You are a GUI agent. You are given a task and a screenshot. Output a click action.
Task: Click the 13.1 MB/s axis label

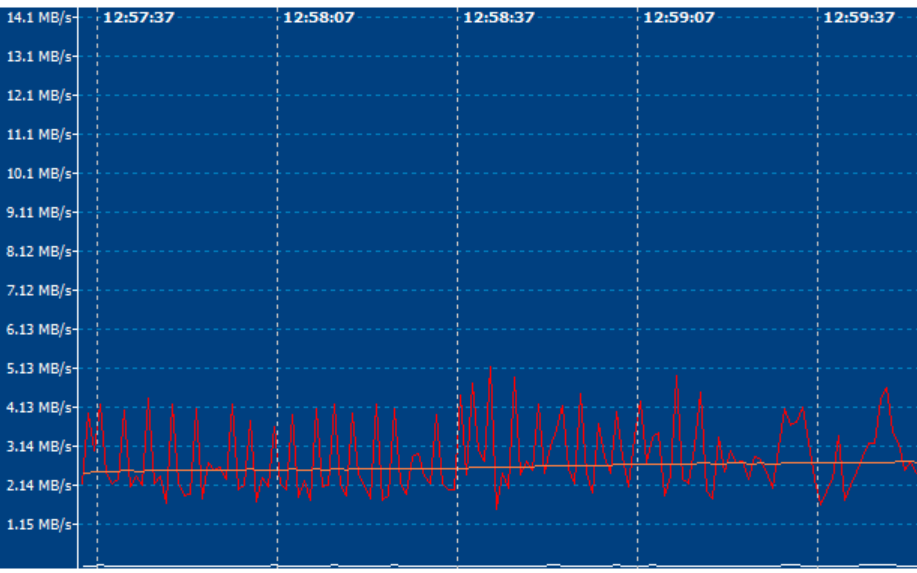(x=39, y=56)
